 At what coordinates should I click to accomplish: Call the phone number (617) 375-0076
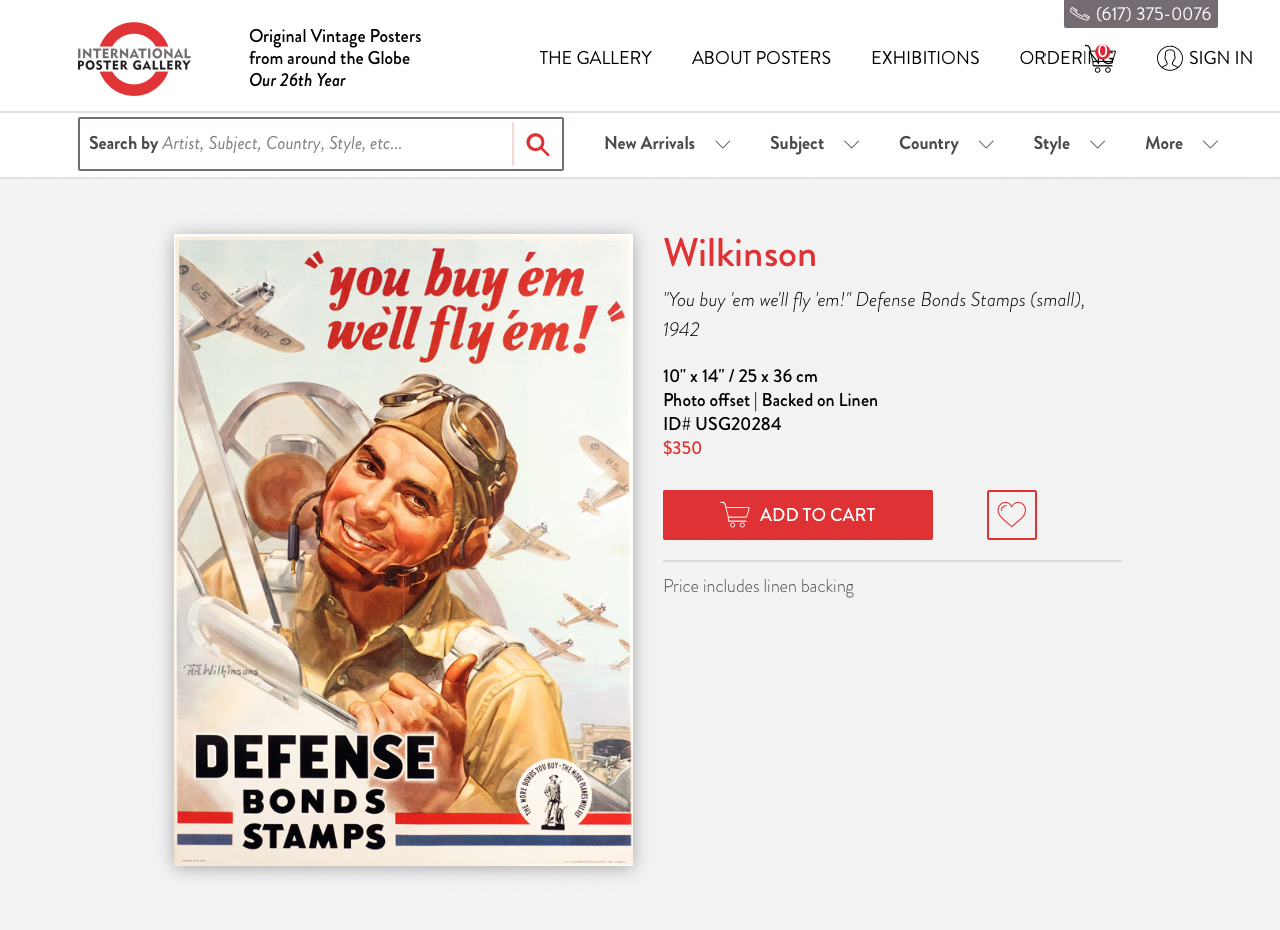click(x=1153, y=14)
